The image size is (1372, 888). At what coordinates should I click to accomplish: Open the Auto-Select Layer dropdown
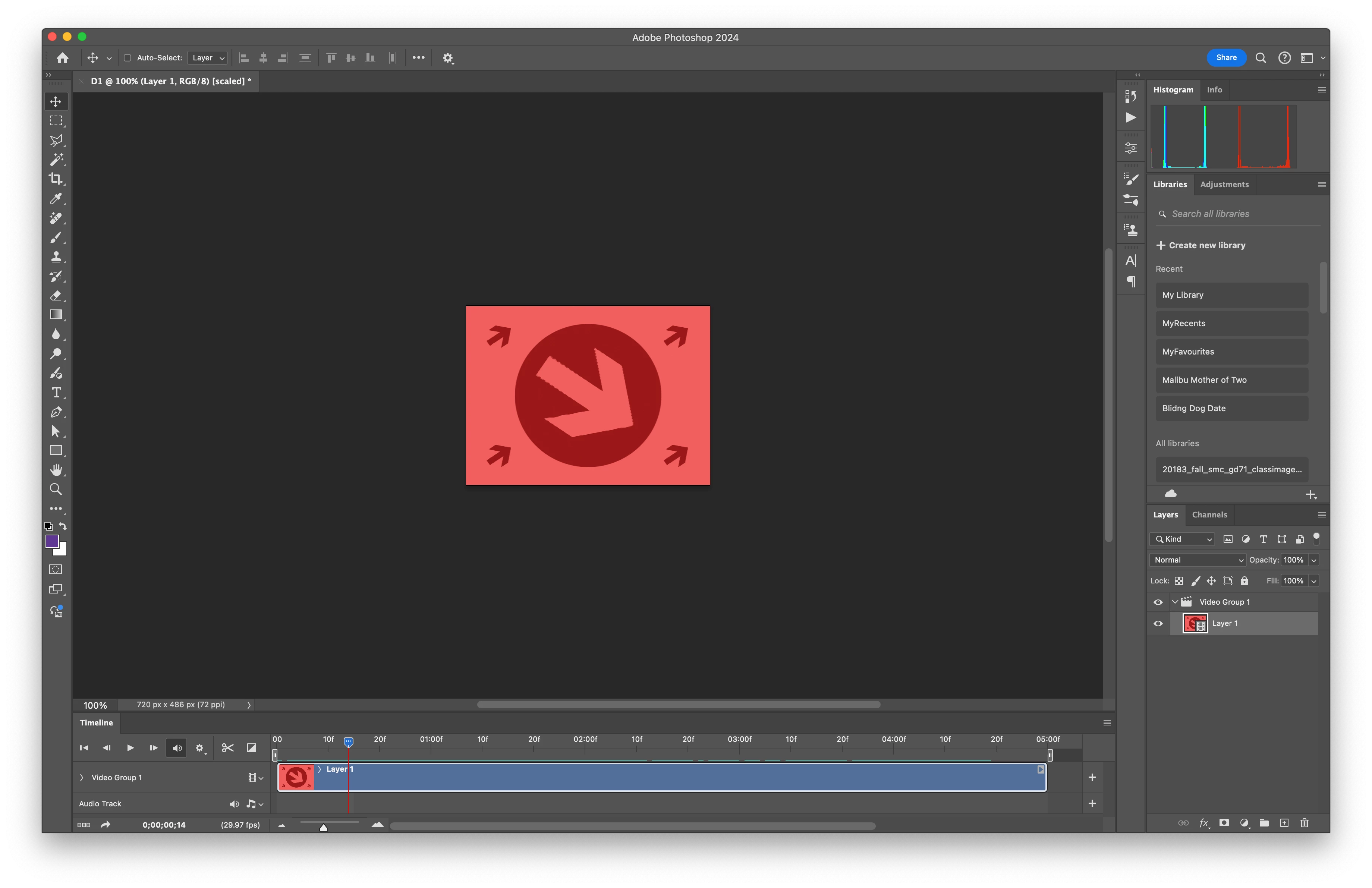click(208, 58)
